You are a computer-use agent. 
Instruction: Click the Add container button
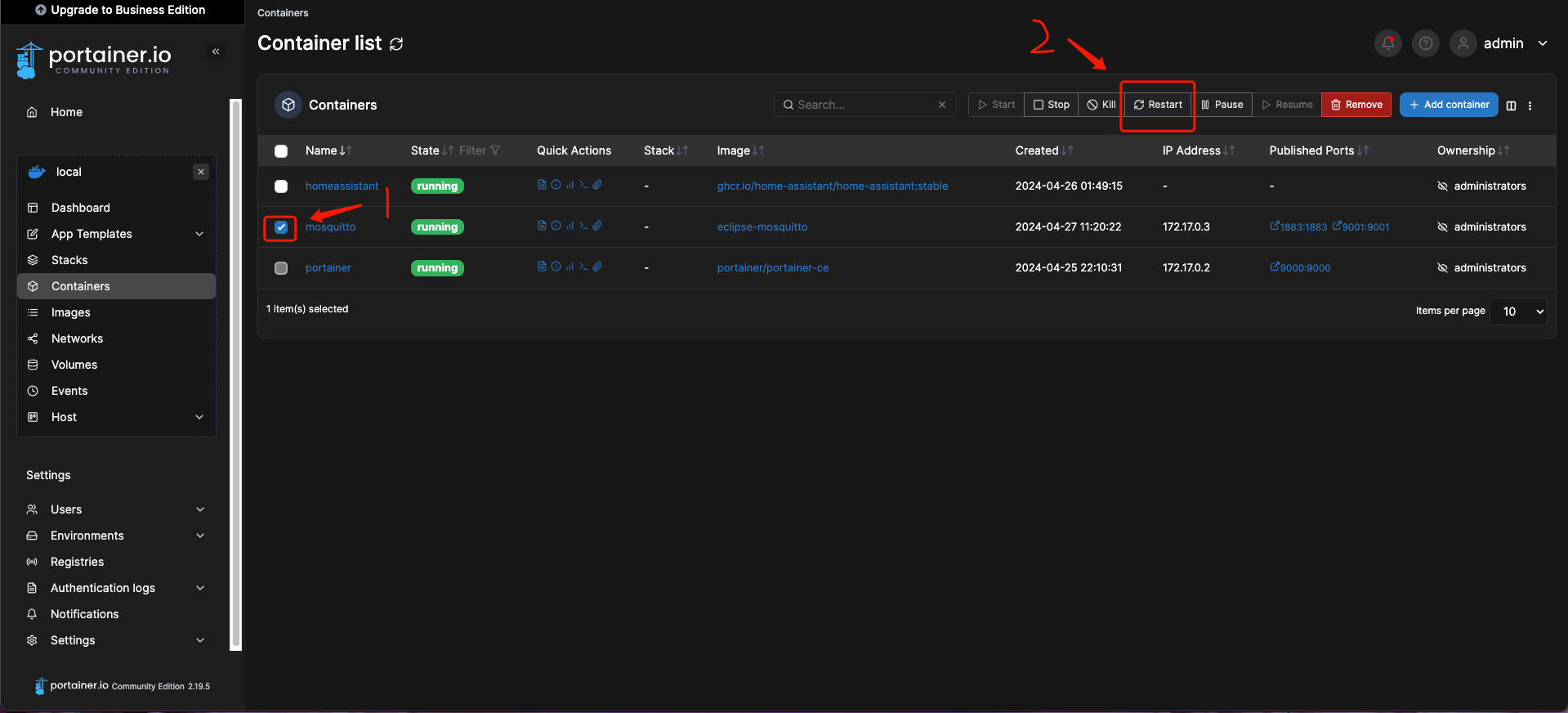pyautogui.click(x=1449, y=105)
